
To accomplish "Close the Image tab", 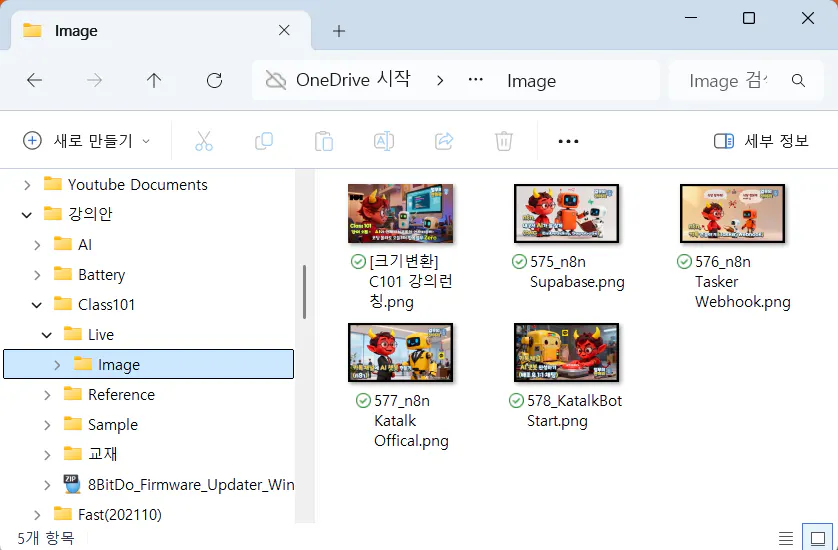I will (284, 30).
